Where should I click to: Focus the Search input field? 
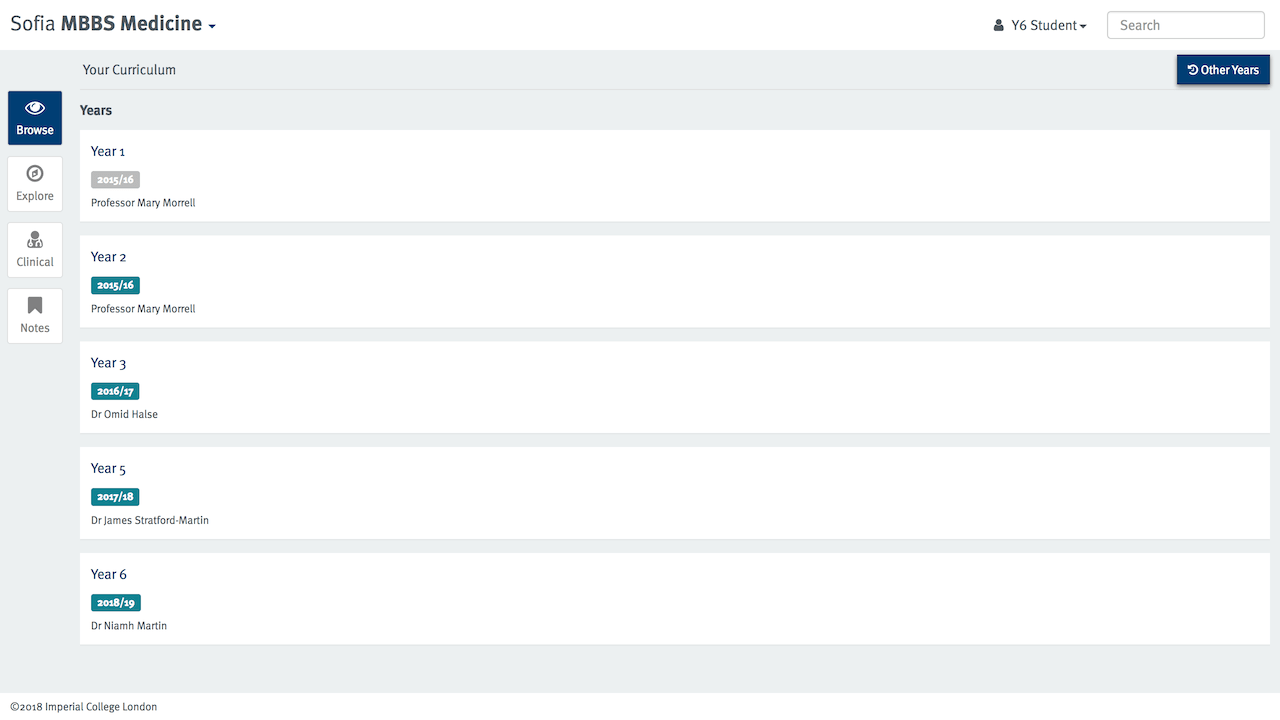coord(1186,25)
